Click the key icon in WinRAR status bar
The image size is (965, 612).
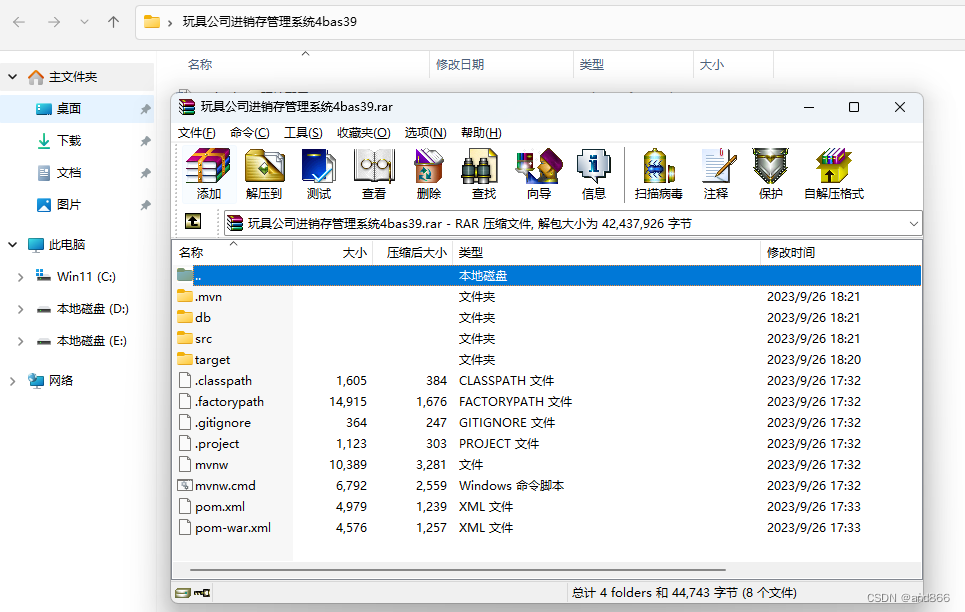tap(202, 593)
